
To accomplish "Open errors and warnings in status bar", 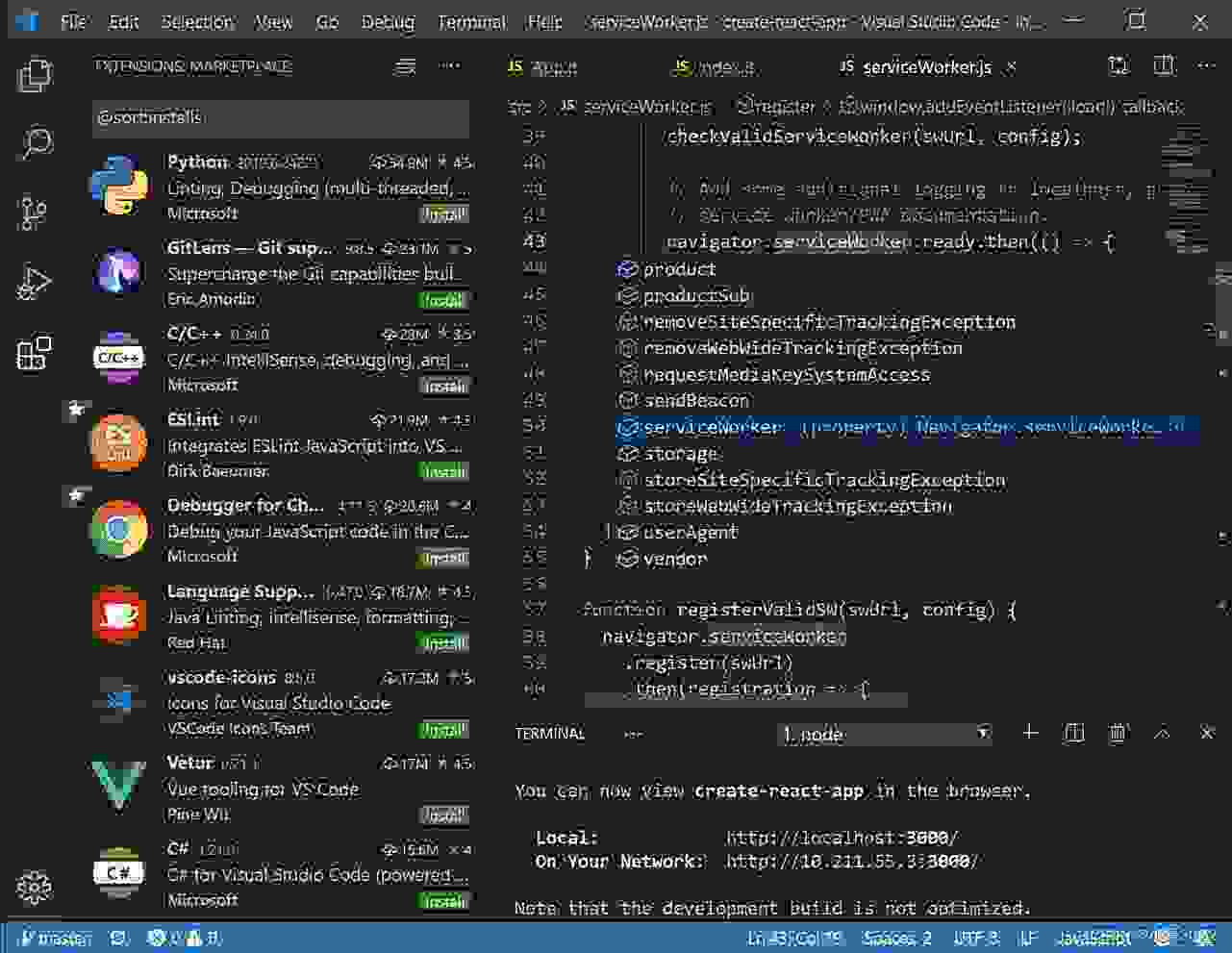I will [x=185, y=938].
